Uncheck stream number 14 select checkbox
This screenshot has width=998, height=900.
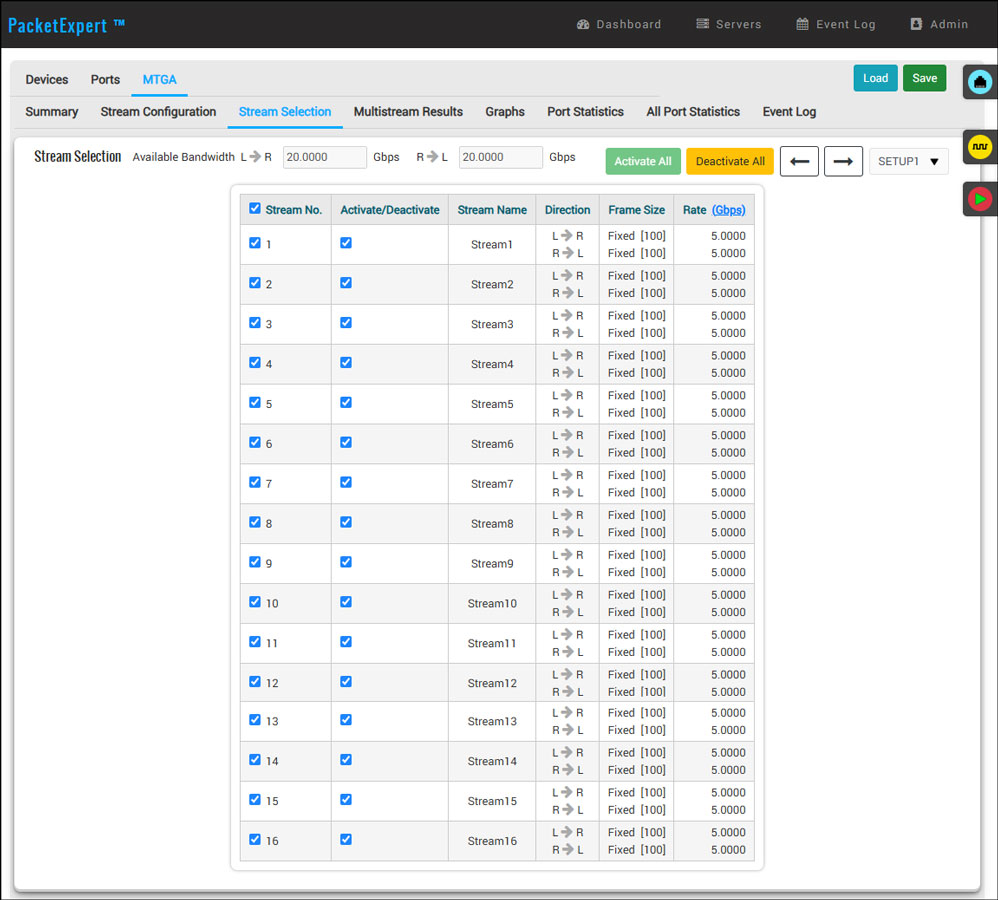point(255,759)
